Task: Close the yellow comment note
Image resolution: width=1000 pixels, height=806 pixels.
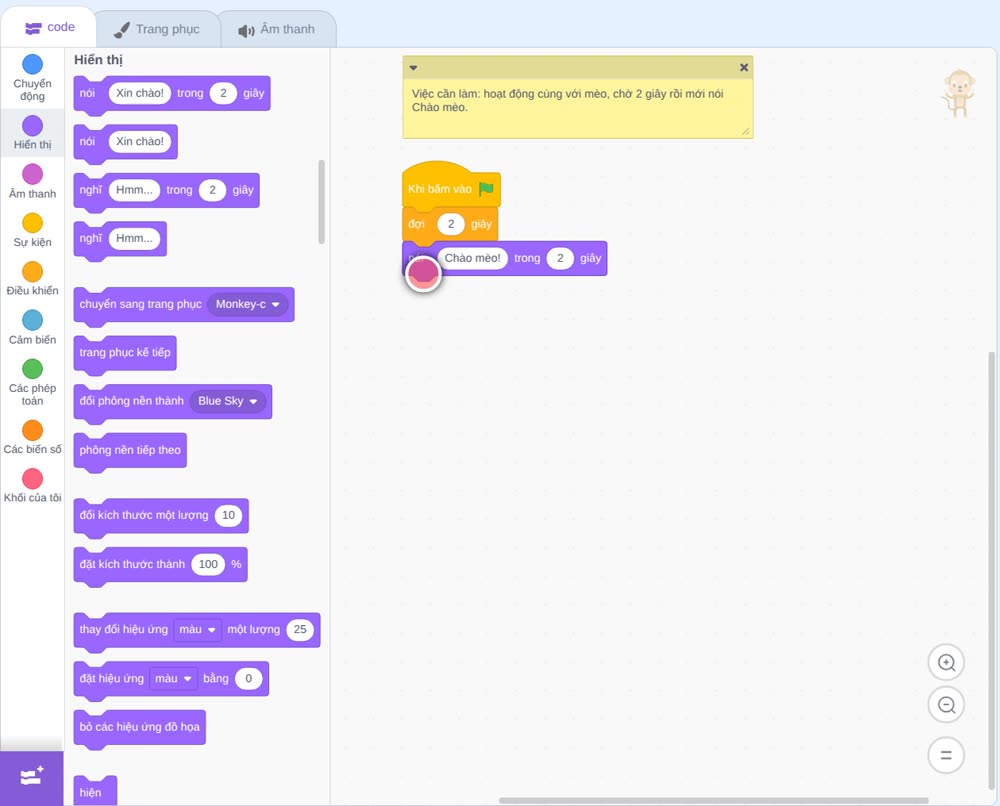Action: (744, 67)
